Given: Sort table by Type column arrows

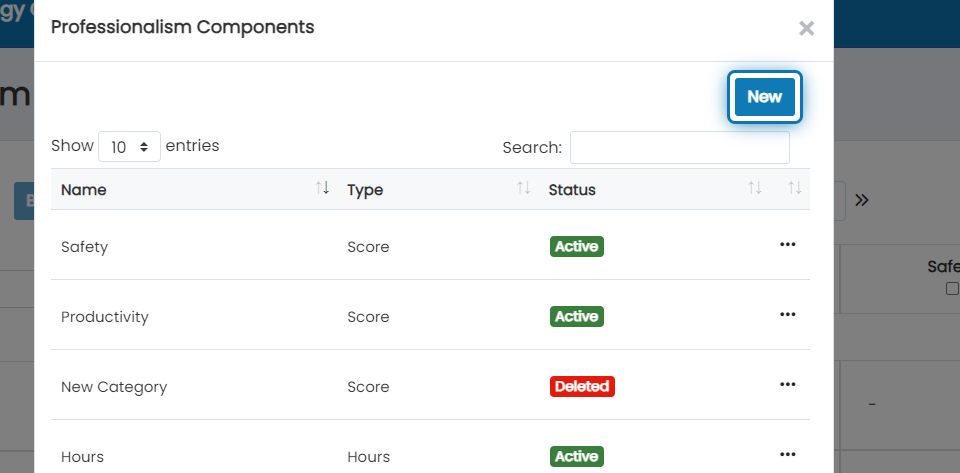Looking at the screenshot, I should coord(523,188).
